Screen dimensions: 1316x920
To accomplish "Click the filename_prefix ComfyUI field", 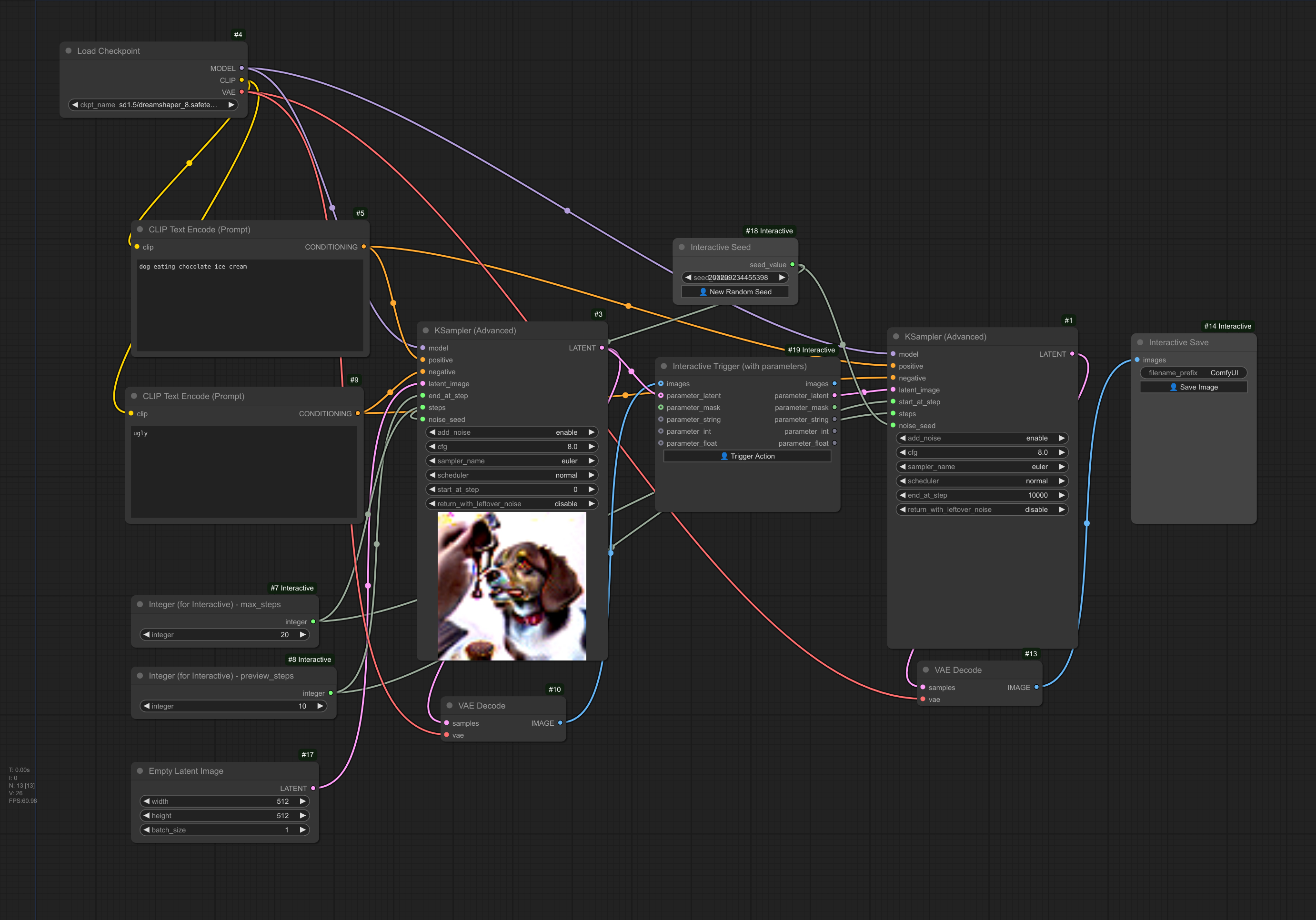I will point(1193,372).
